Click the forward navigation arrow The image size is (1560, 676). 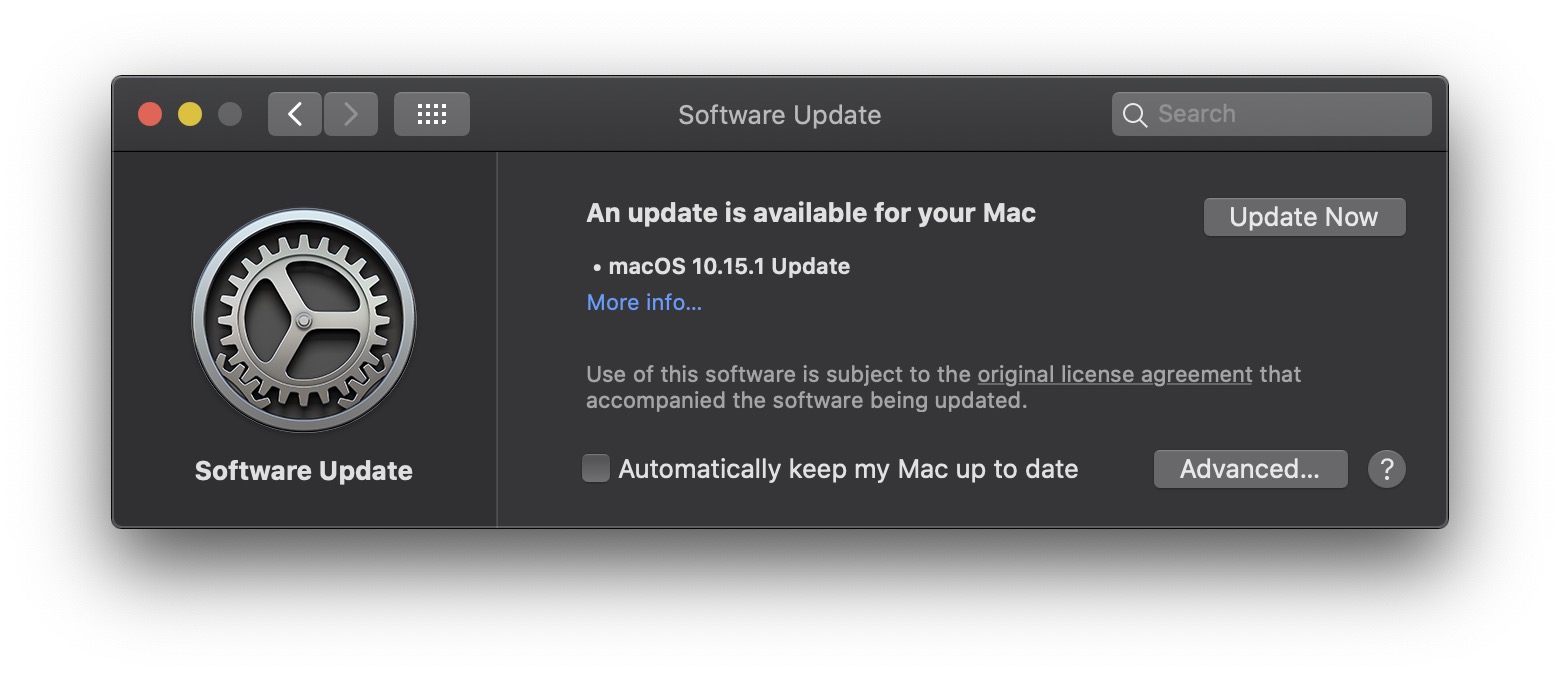(350, 113)
